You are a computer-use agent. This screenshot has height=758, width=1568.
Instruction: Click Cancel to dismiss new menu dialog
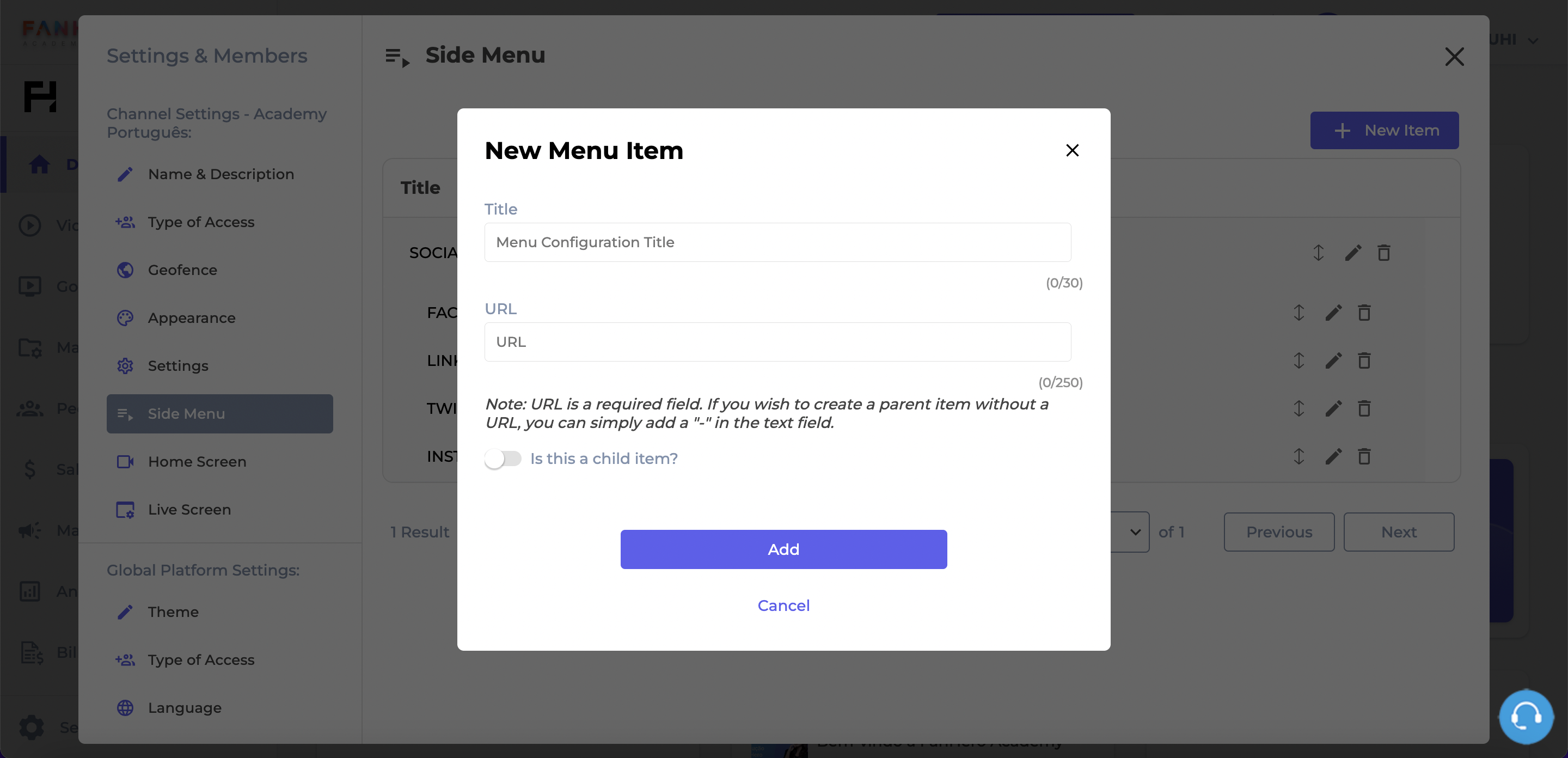pos(783,605)
